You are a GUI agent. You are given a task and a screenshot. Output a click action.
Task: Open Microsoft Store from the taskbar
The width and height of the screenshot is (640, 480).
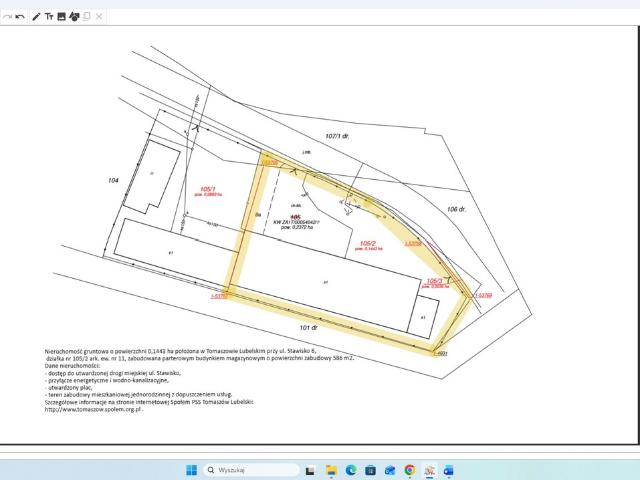tap(370, 470)
